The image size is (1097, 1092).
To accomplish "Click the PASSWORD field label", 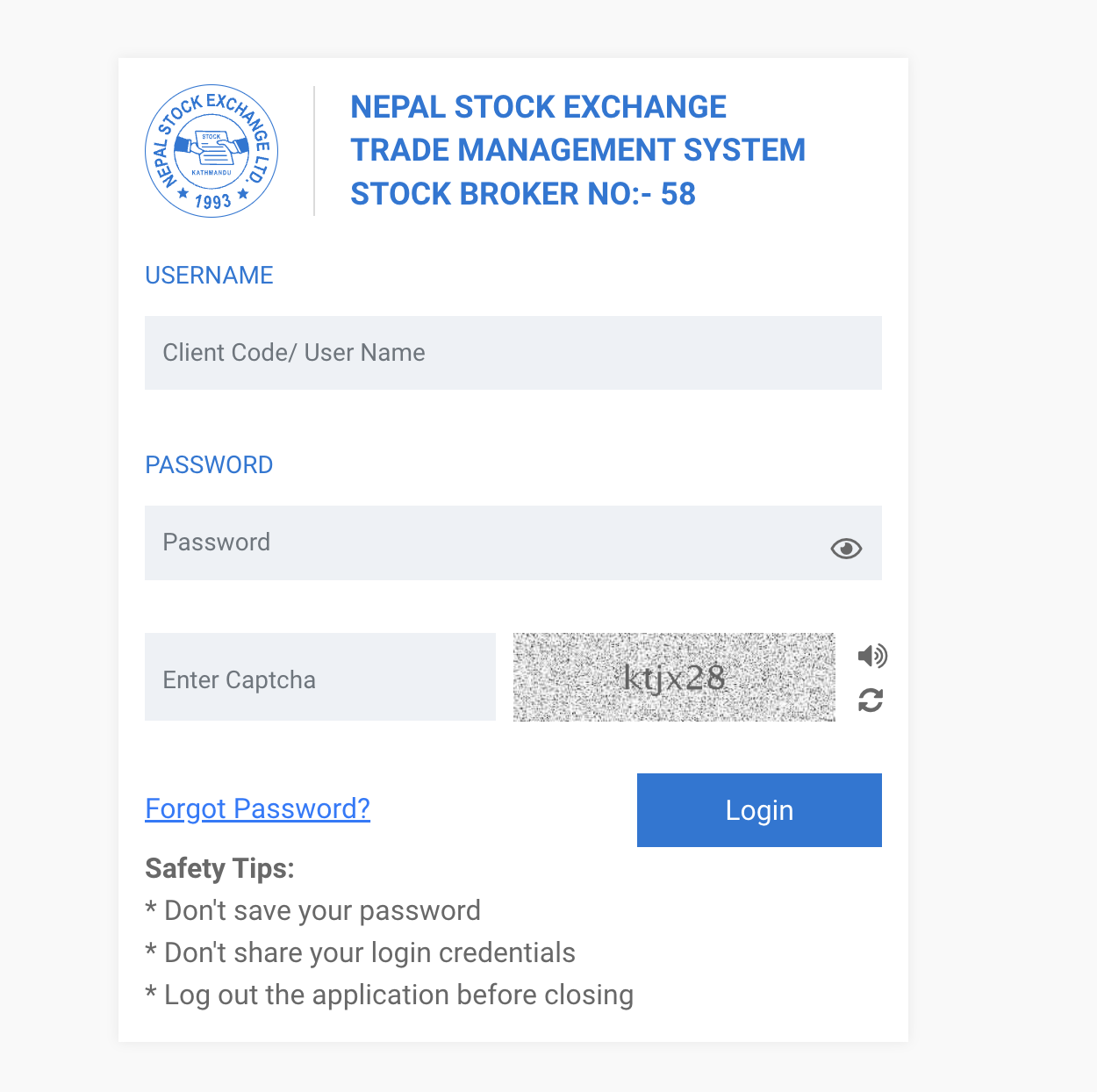I will point(209,465).
